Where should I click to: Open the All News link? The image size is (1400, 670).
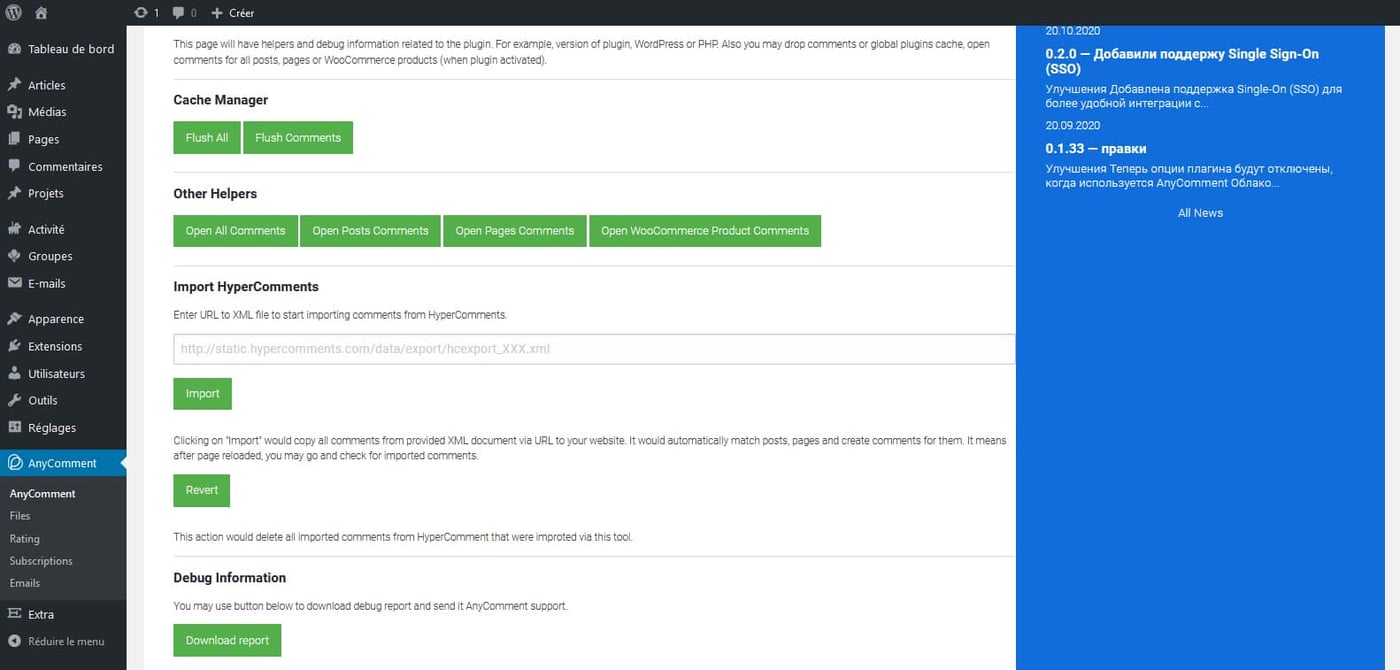tap(1200, 213)
